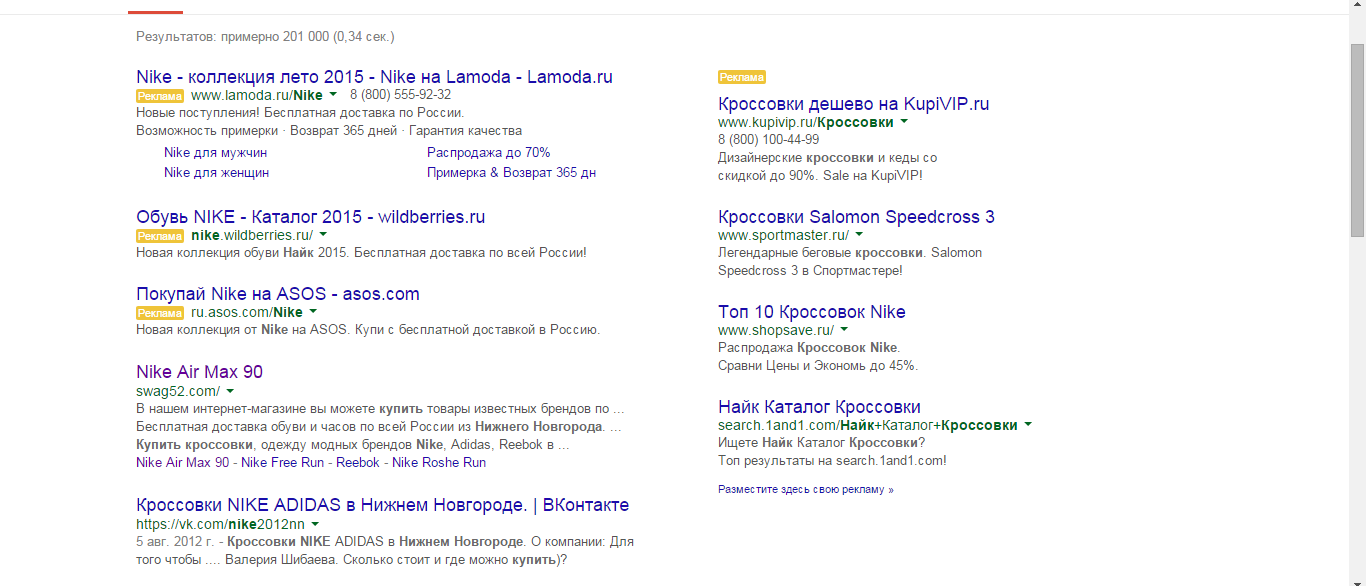Click the 'Покупай Nike на ASOS' result title

277,294
